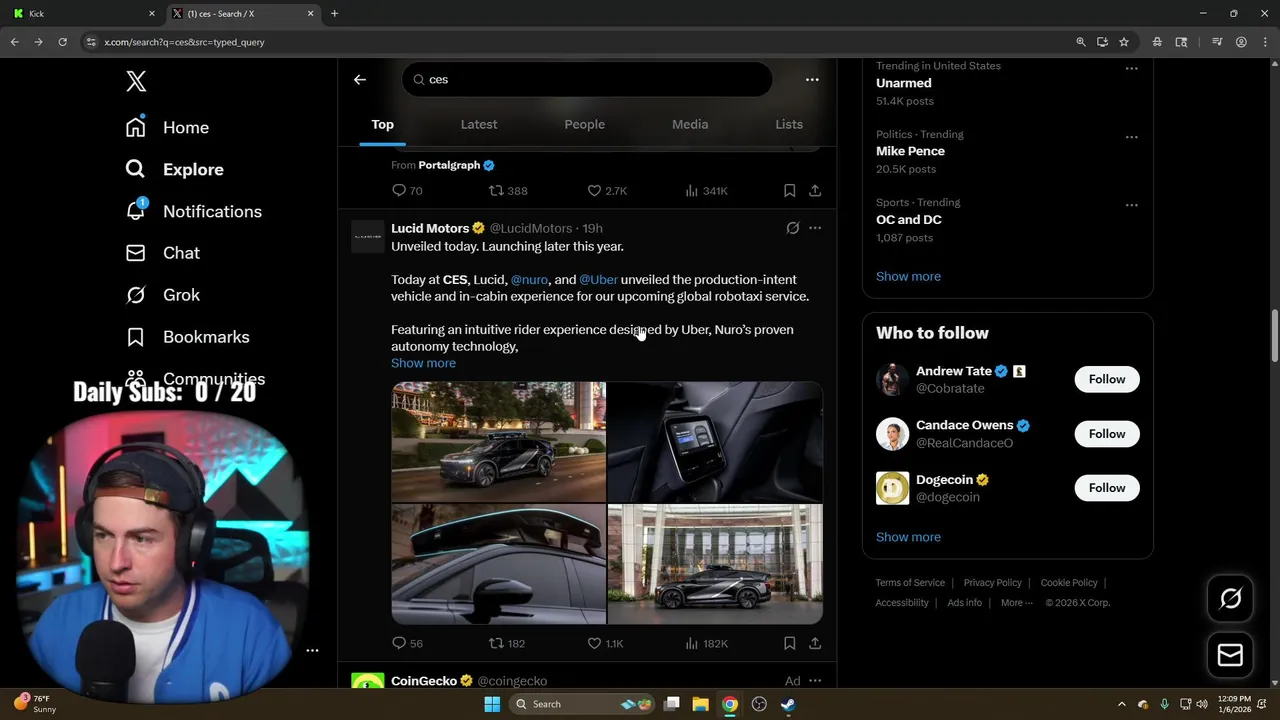
Task: Open floating Grok button
Action: [x=1230, y=598]
